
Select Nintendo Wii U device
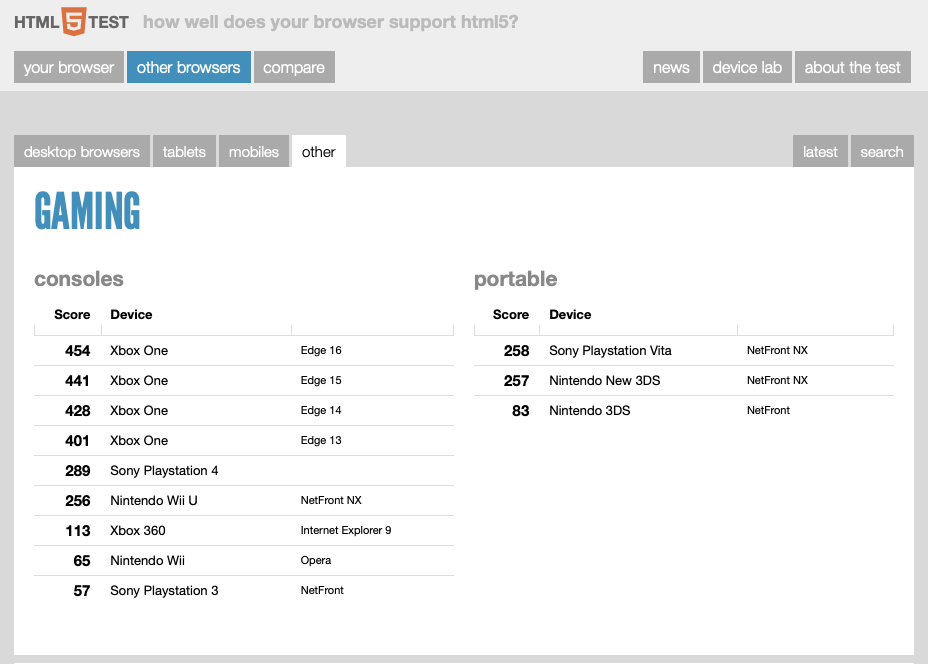(154, 501)
